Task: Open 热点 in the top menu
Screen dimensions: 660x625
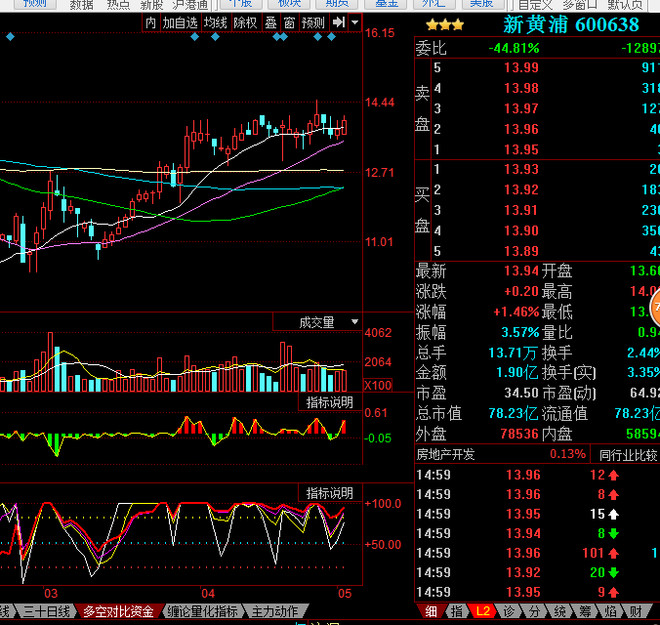Action: [118, 5]
